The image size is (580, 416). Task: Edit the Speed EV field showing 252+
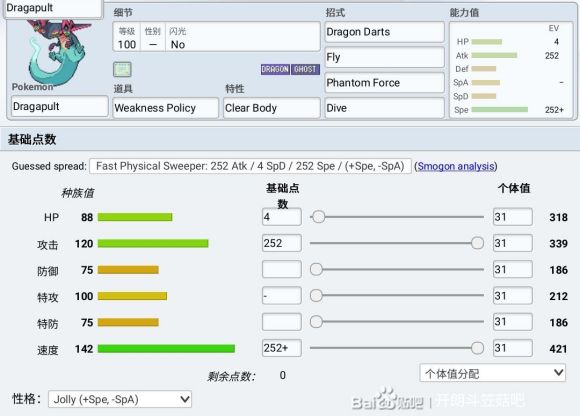coord(281,348)
